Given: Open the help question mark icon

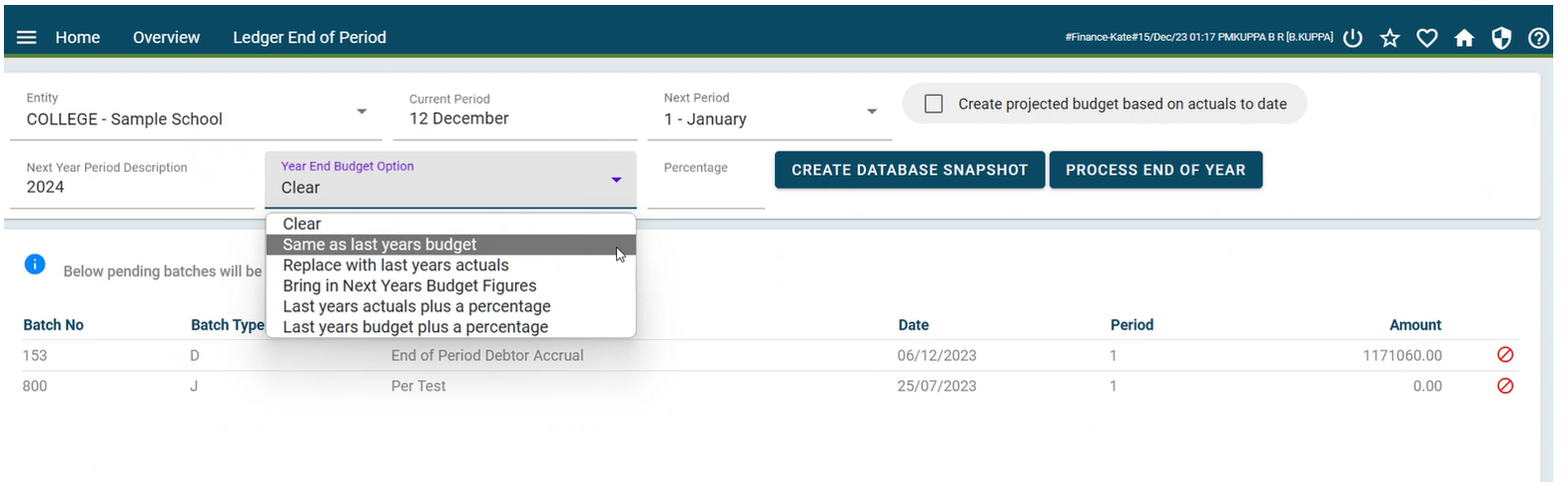Looking at the screenshot, I should (1538, 38).
